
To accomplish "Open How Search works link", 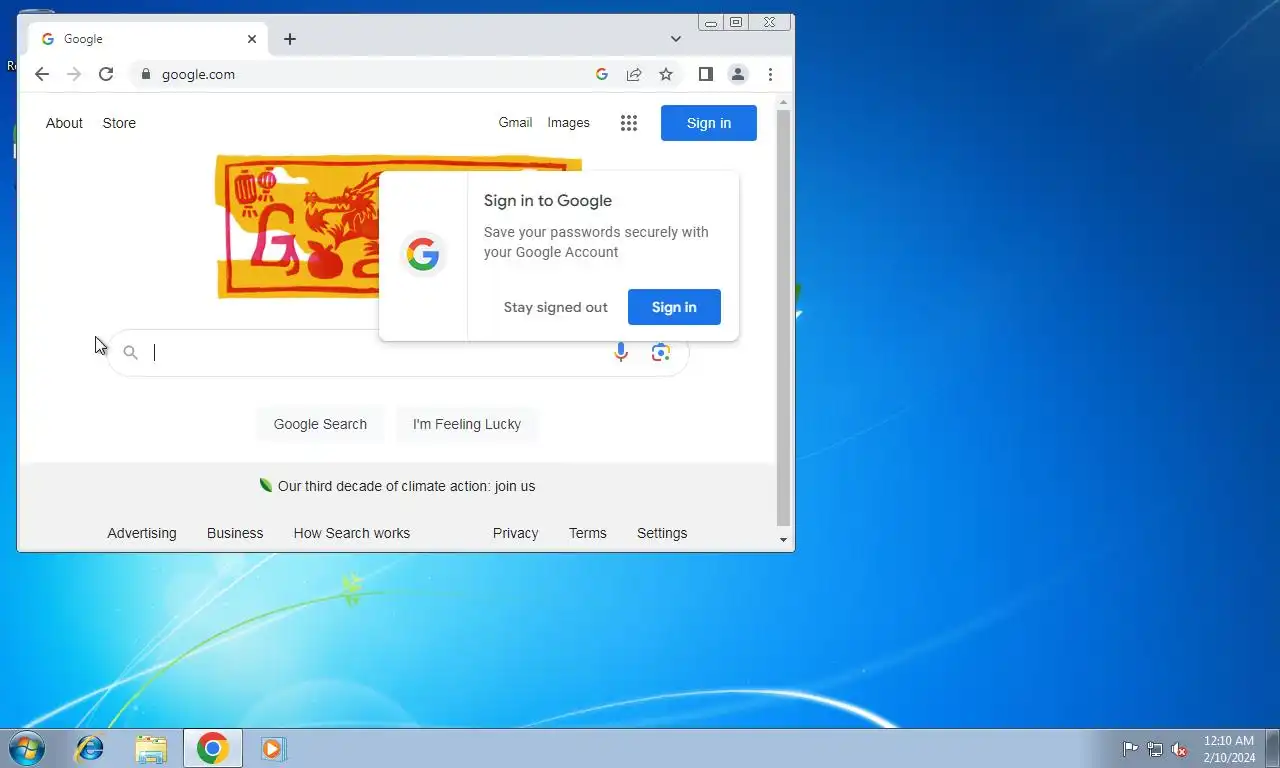I will click(352, 533).
